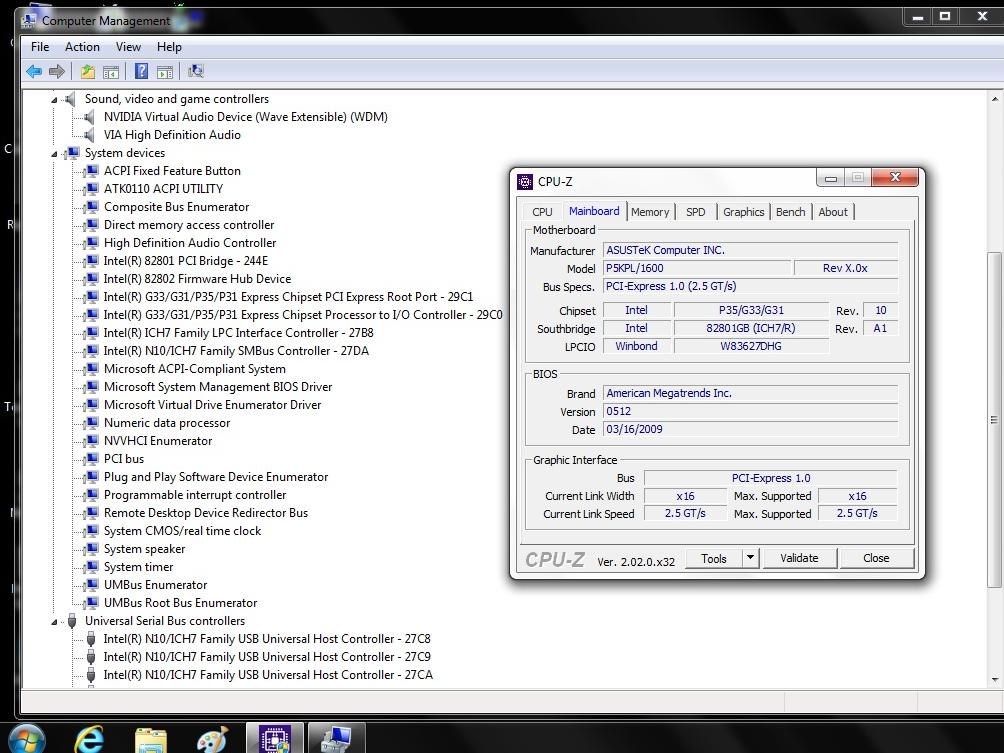Click Show/Hide Console Tree toolbar icon
Viewport: 1004px width, 753px height.
pyautogui.click(x=111, y=72)
